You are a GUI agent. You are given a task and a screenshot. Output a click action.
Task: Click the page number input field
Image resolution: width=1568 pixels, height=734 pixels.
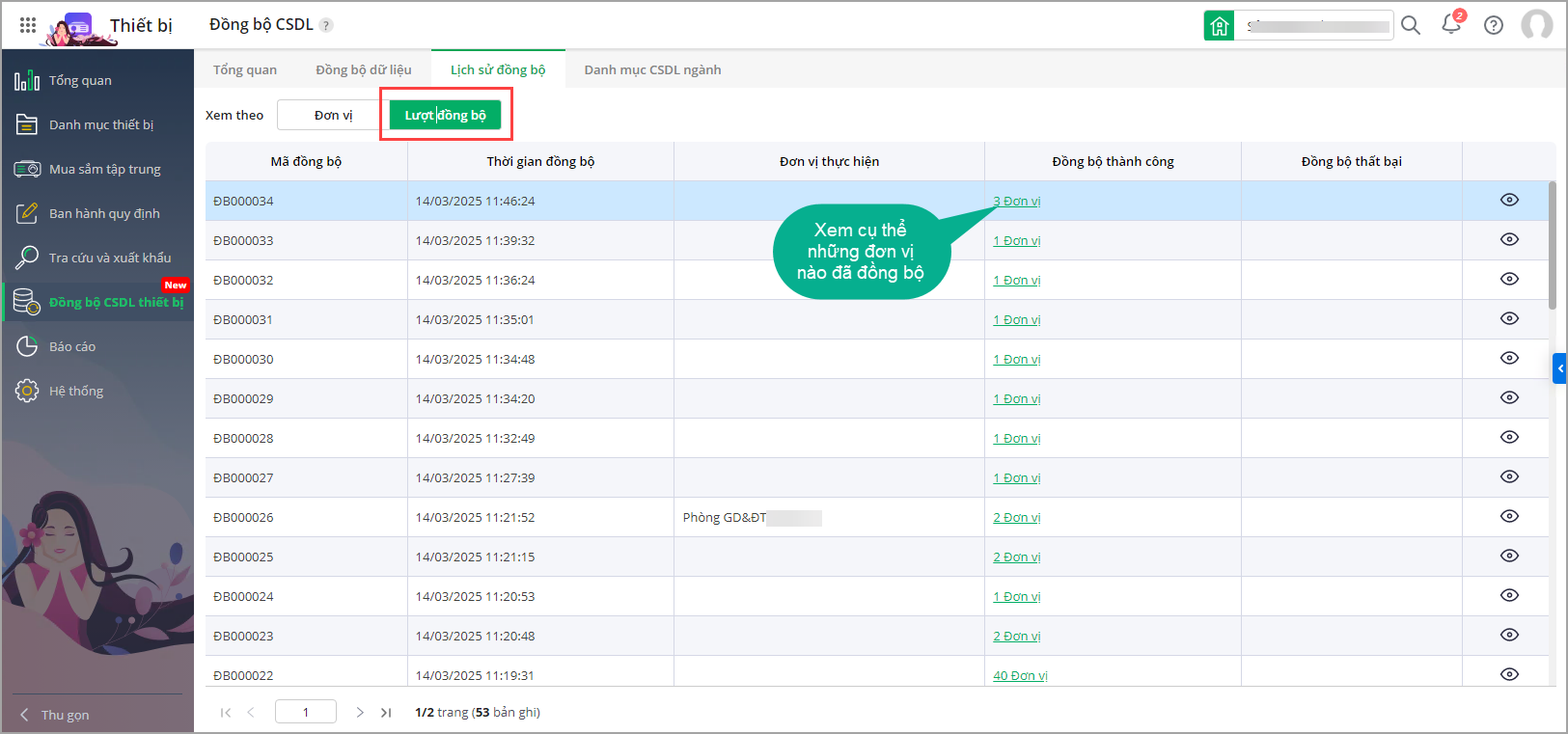point(306,712)
